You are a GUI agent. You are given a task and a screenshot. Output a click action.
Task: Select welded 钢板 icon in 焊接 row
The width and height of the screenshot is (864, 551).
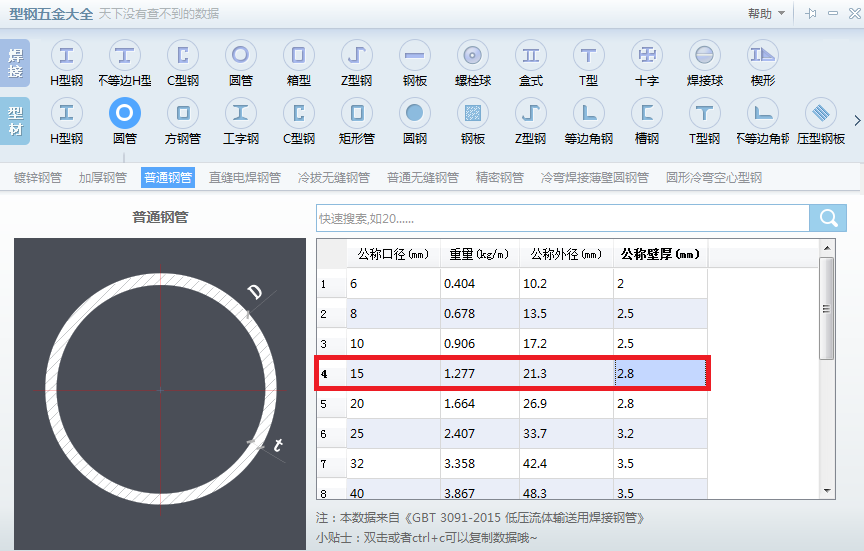pos(415,56)
